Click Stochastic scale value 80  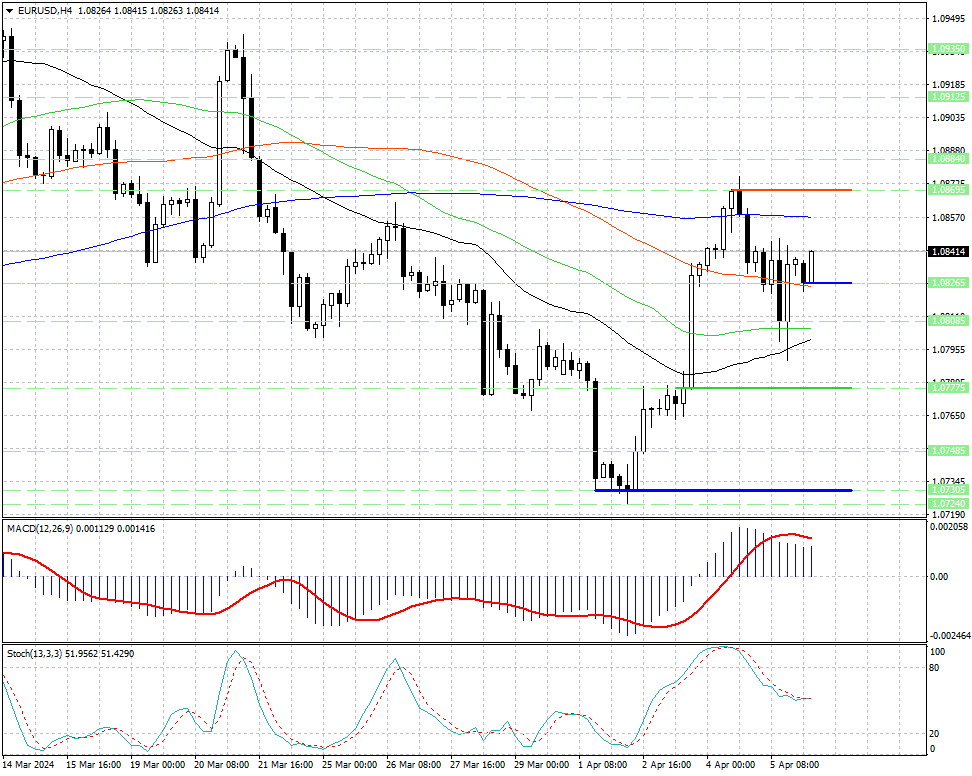tap(935, 668)
